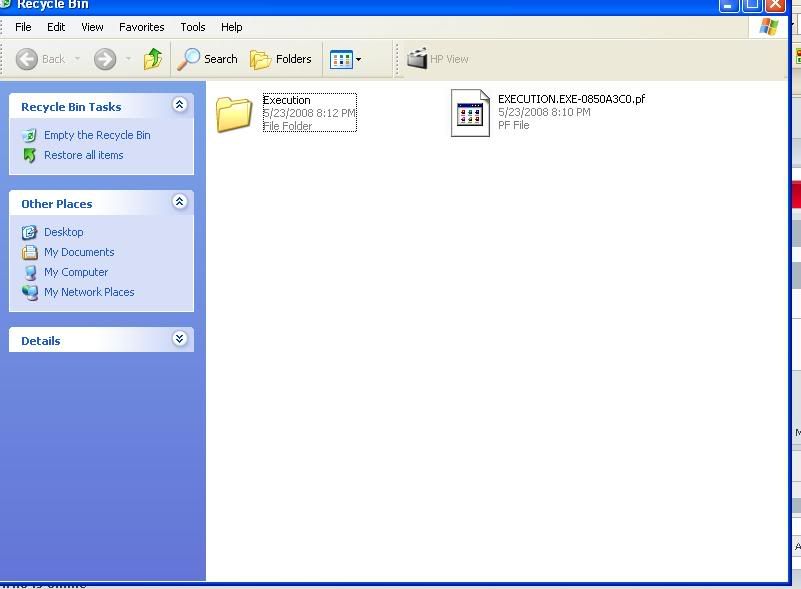Click Restore all items link
Viewport: 801px width, 589px height.
(x=84, y=155)
